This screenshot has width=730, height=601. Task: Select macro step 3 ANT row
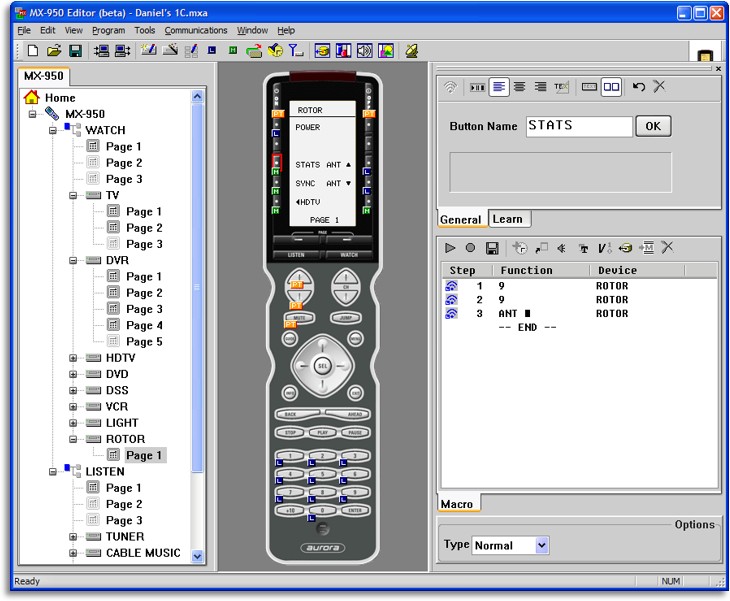(578, 314)
